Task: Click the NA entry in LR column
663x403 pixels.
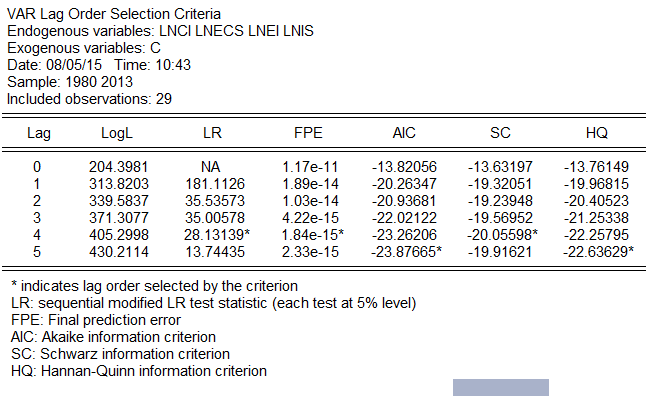Action: click(x=209, y=166)
